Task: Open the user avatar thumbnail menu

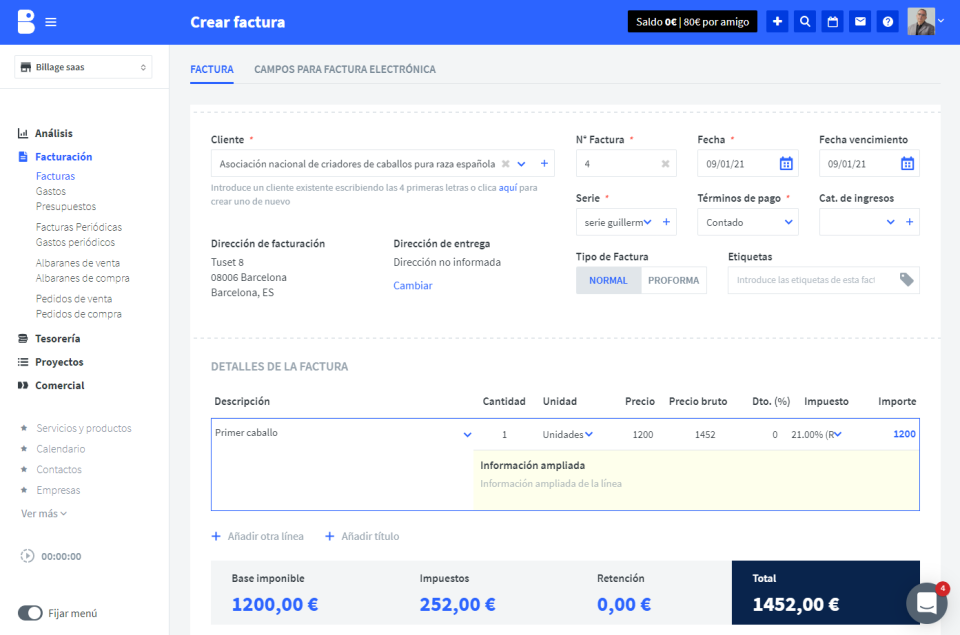Action: click(919, 20)
